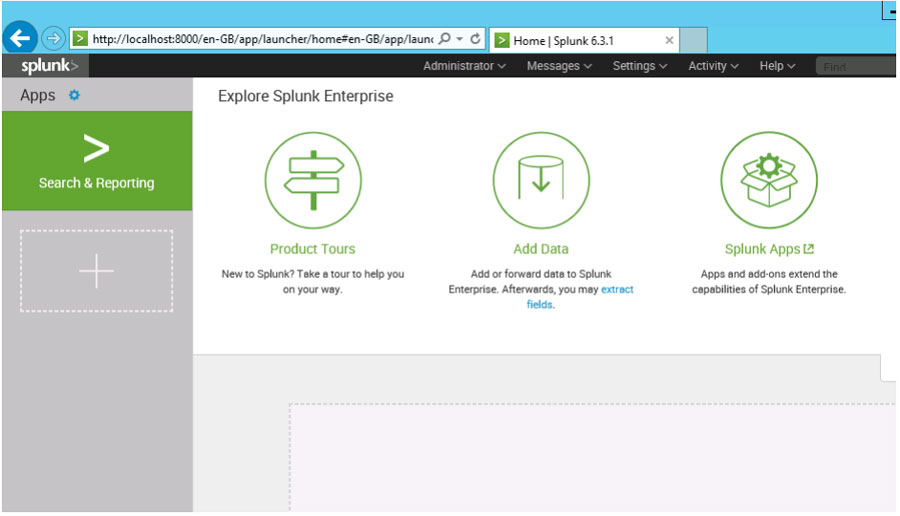Refresh the page using the reload icon
This screenshot has width=900, height=516.
pos(475,40)
